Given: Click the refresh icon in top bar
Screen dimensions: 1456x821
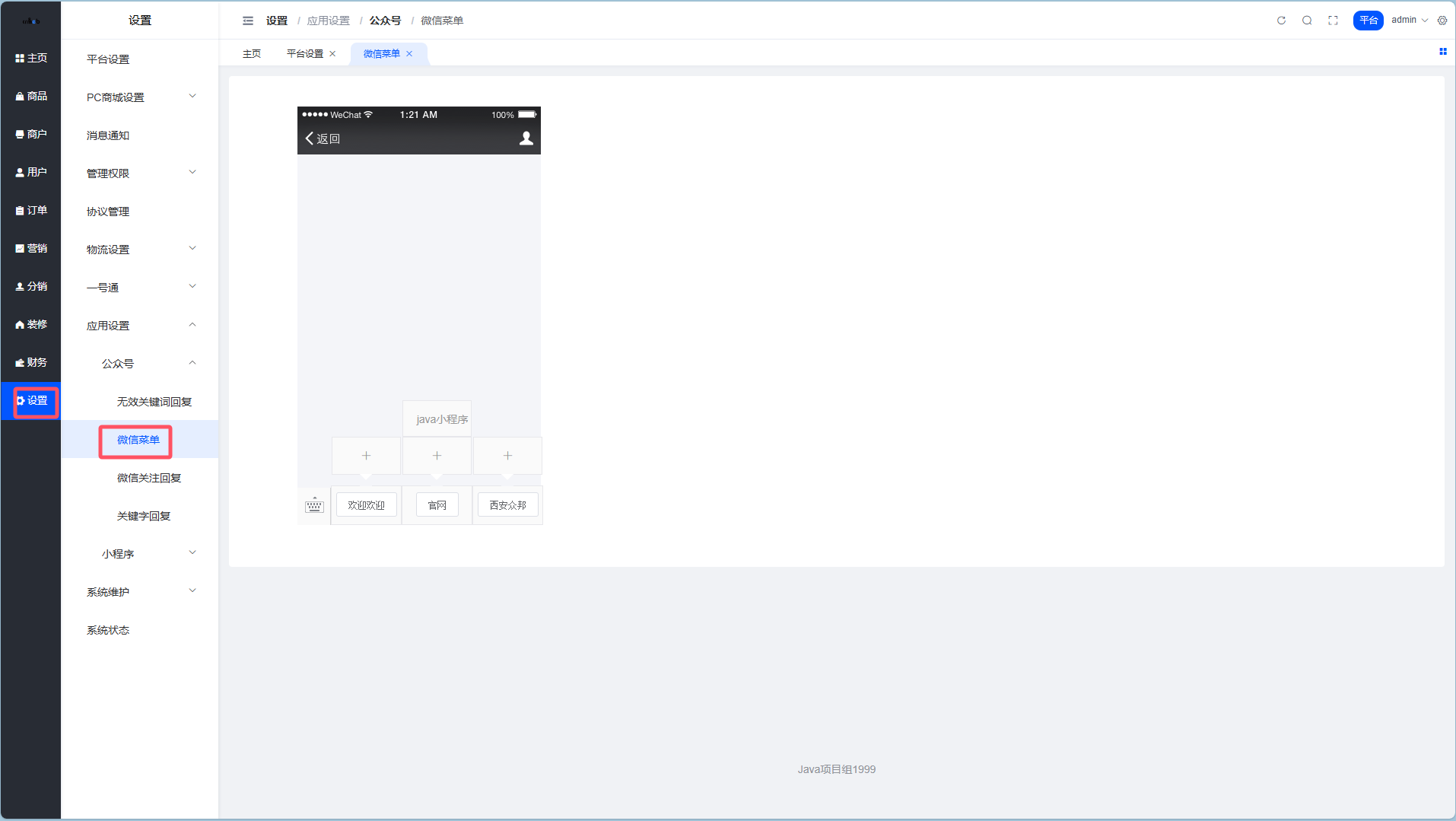Looking at the screenshot, I should click(x=1281, y=21).
